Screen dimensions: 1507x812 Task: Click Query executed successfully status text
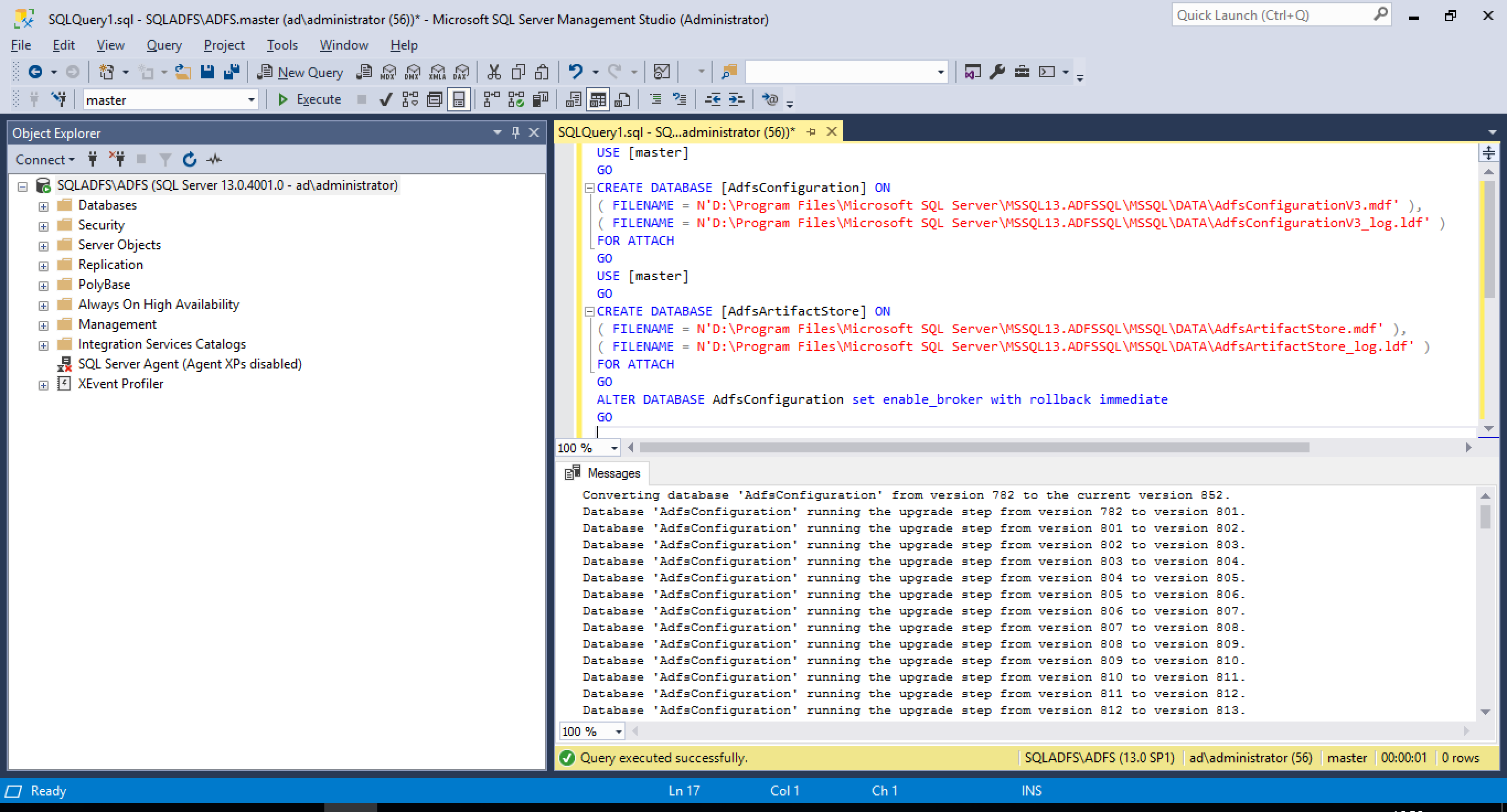[x=664, y=757]
